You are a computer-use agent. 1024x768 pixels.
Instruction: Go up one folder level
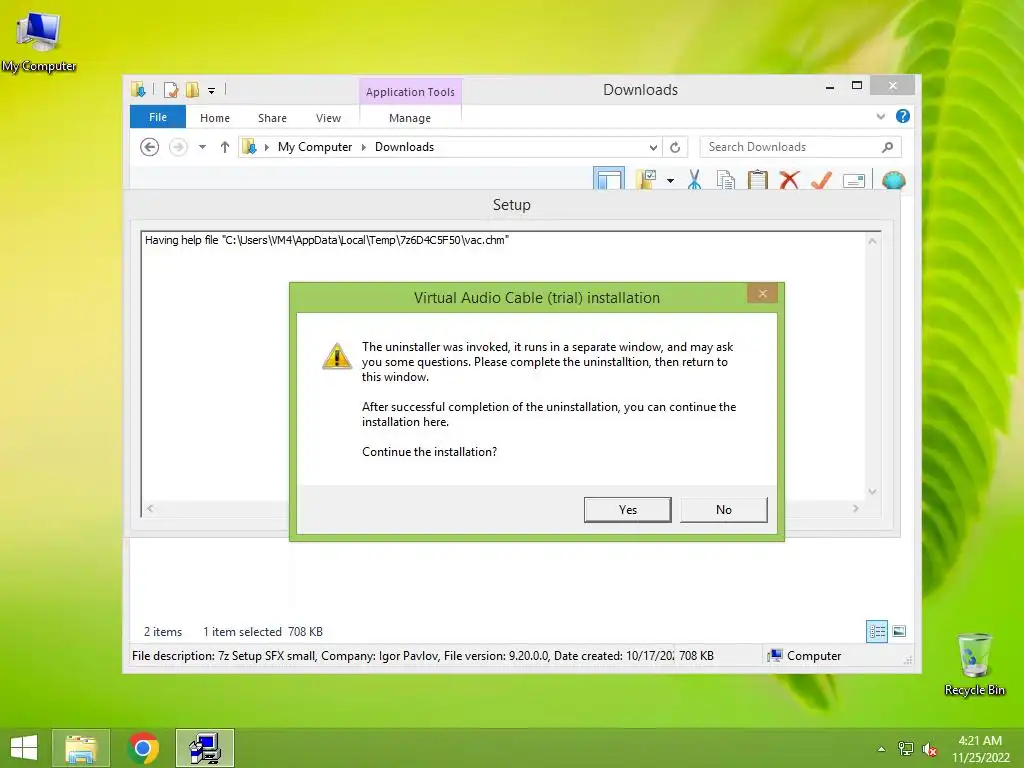pos(225,147)
